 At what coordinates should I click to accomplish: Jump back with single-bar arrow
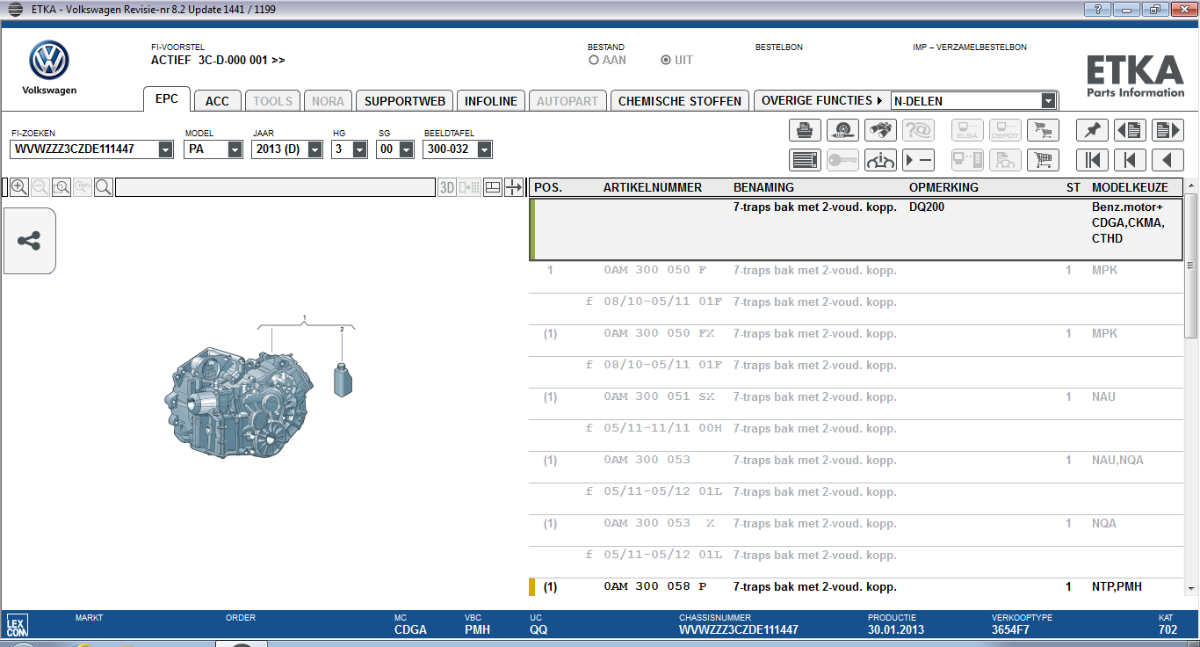tap(1130, 160)
